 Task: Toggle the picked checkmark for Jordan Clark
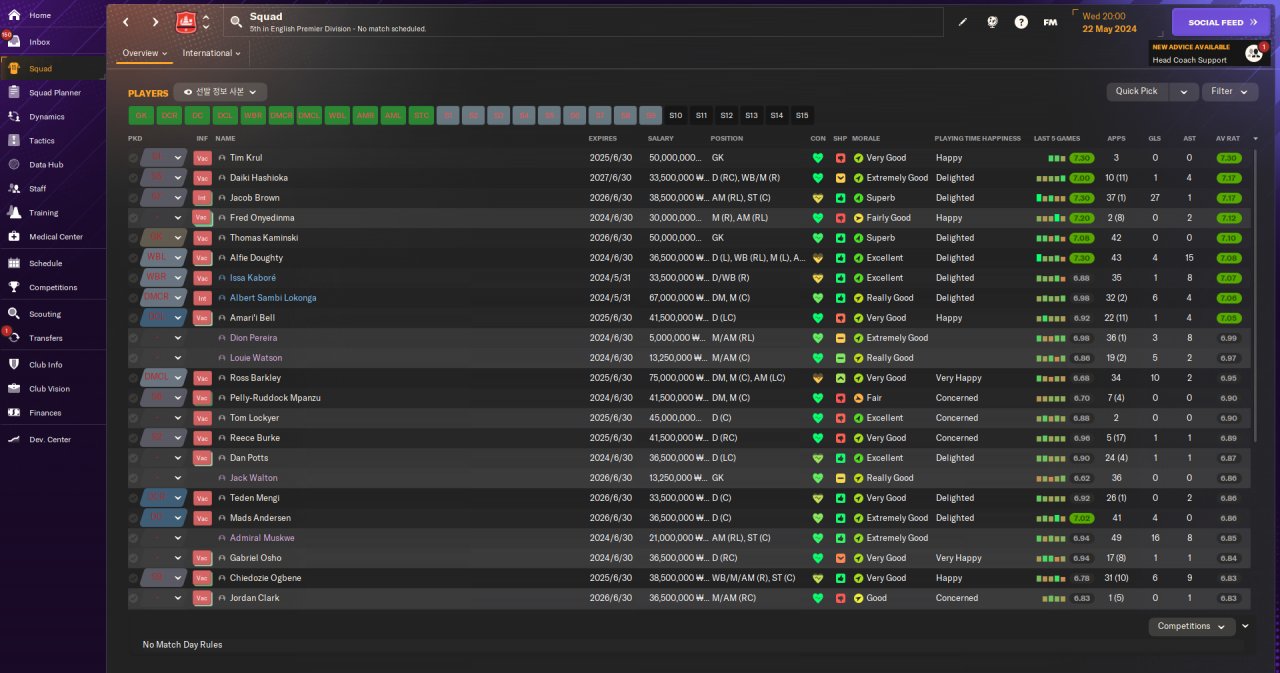[134, 598]
